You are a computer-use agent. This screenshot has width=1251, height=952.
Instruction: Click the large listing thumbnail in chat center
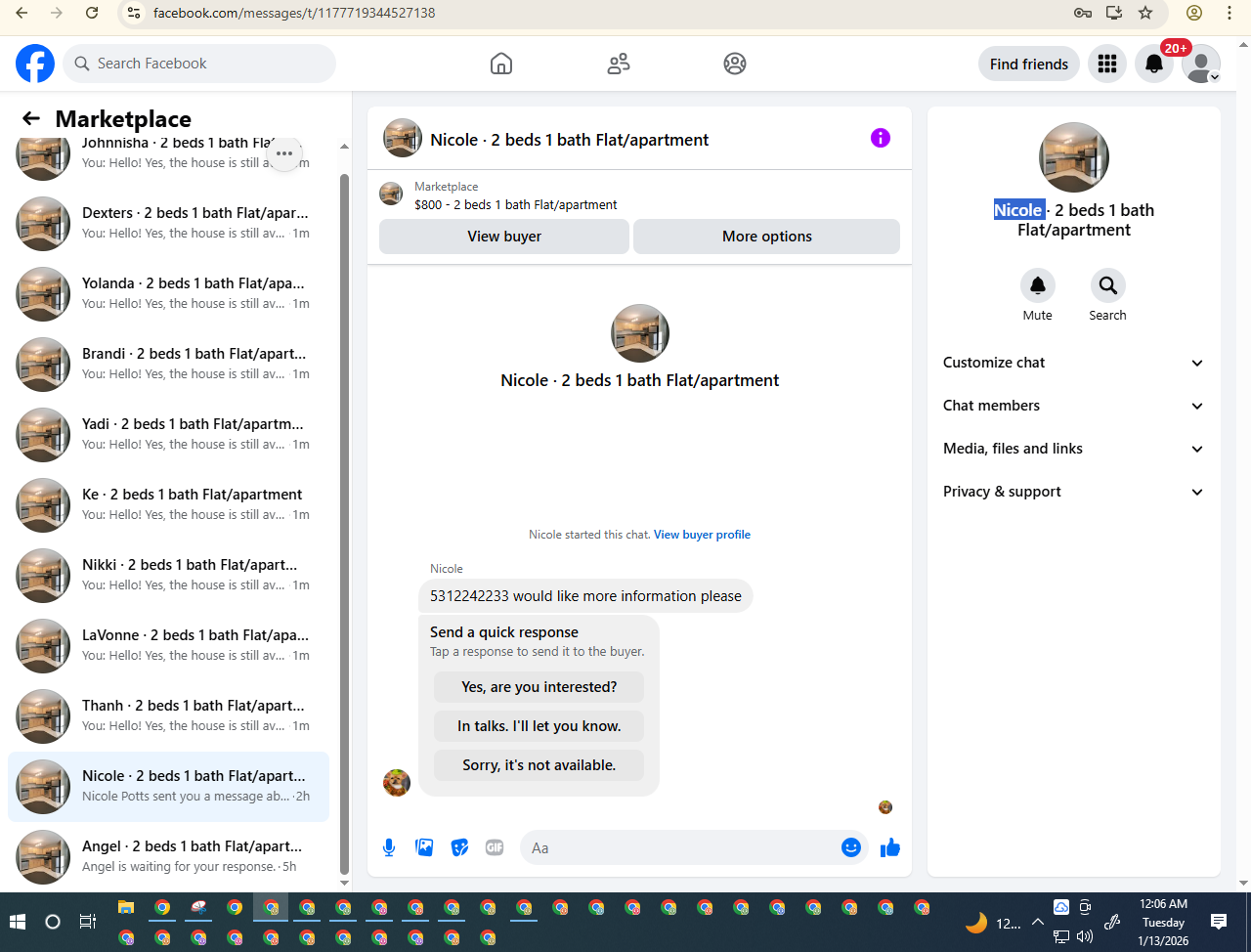point(640,333)
